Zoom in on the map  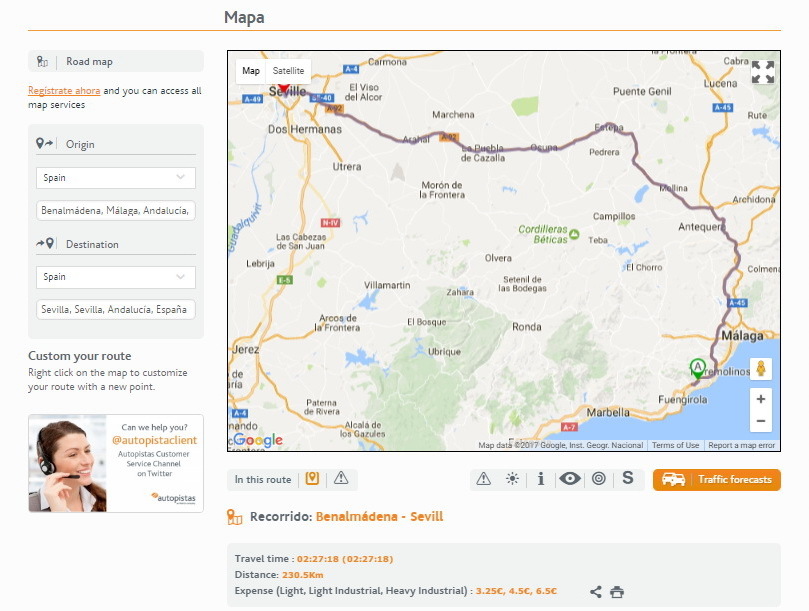coord(761,399)
